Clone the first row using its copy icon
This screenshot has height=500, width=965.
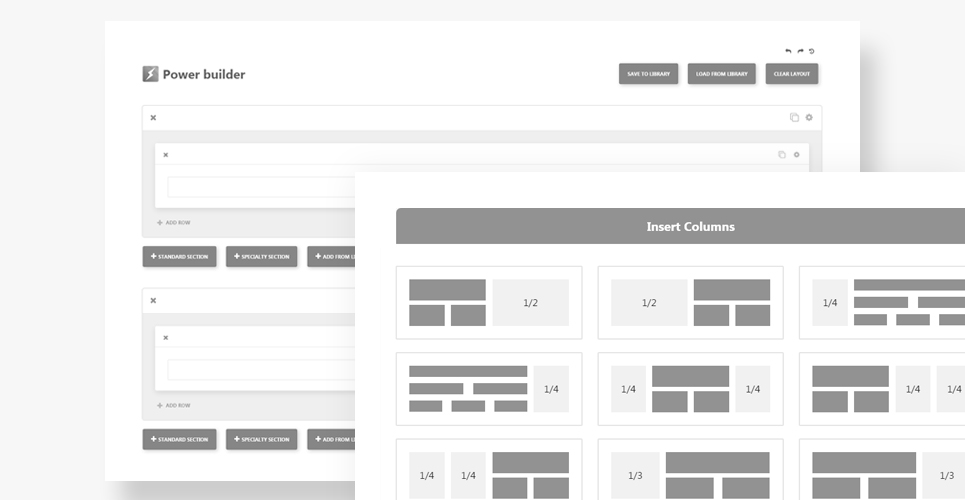pyautogui.click(x=782, y=155)
